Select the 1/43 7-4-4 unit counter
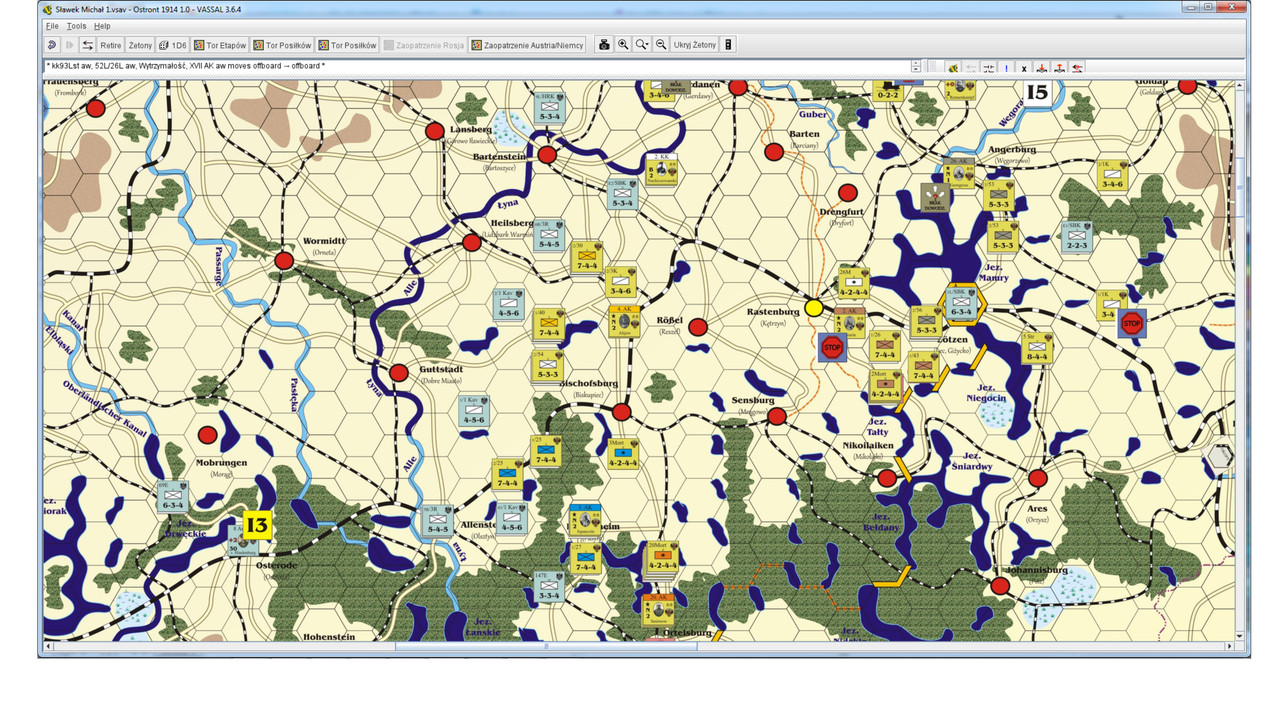The height and width of the screenshot is (713, 1280). (x=923, y=366)
